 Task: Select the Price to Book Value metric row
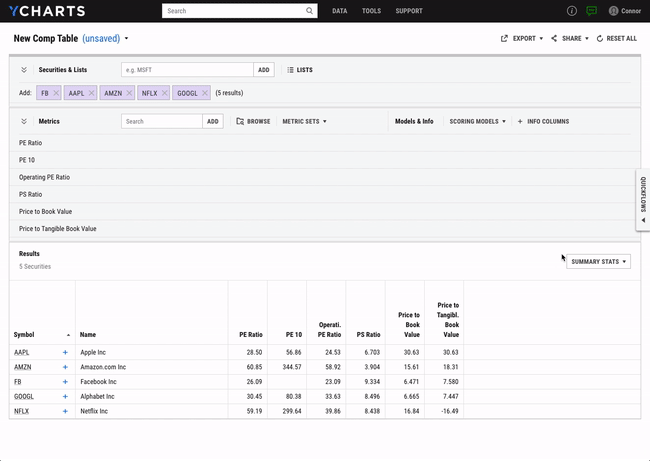[325, 211]
